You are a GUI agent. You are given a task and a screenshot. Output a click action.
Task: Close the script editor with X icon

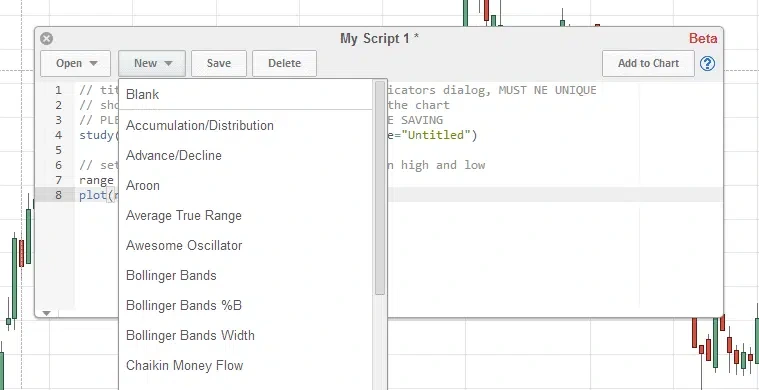[x=46, y=39]
